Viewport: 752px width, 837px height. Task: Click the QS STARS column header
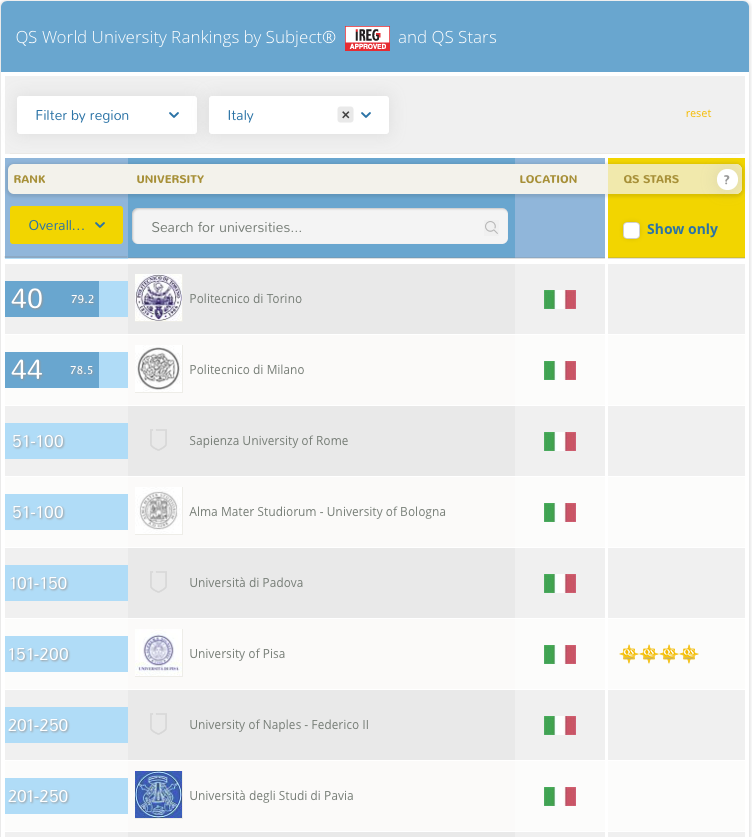click(651, 179)
